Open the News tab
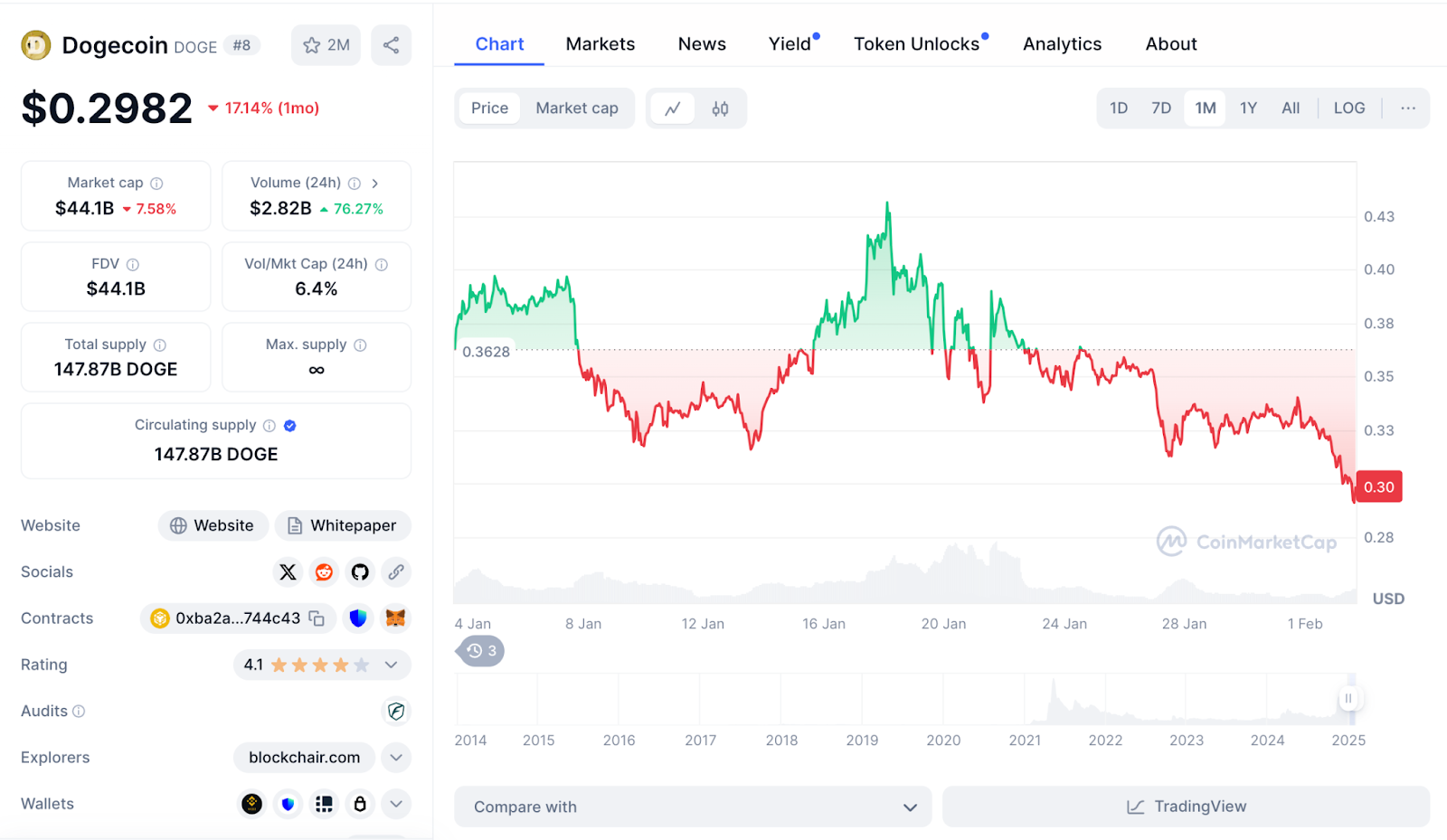 click(x=702, y=43)
